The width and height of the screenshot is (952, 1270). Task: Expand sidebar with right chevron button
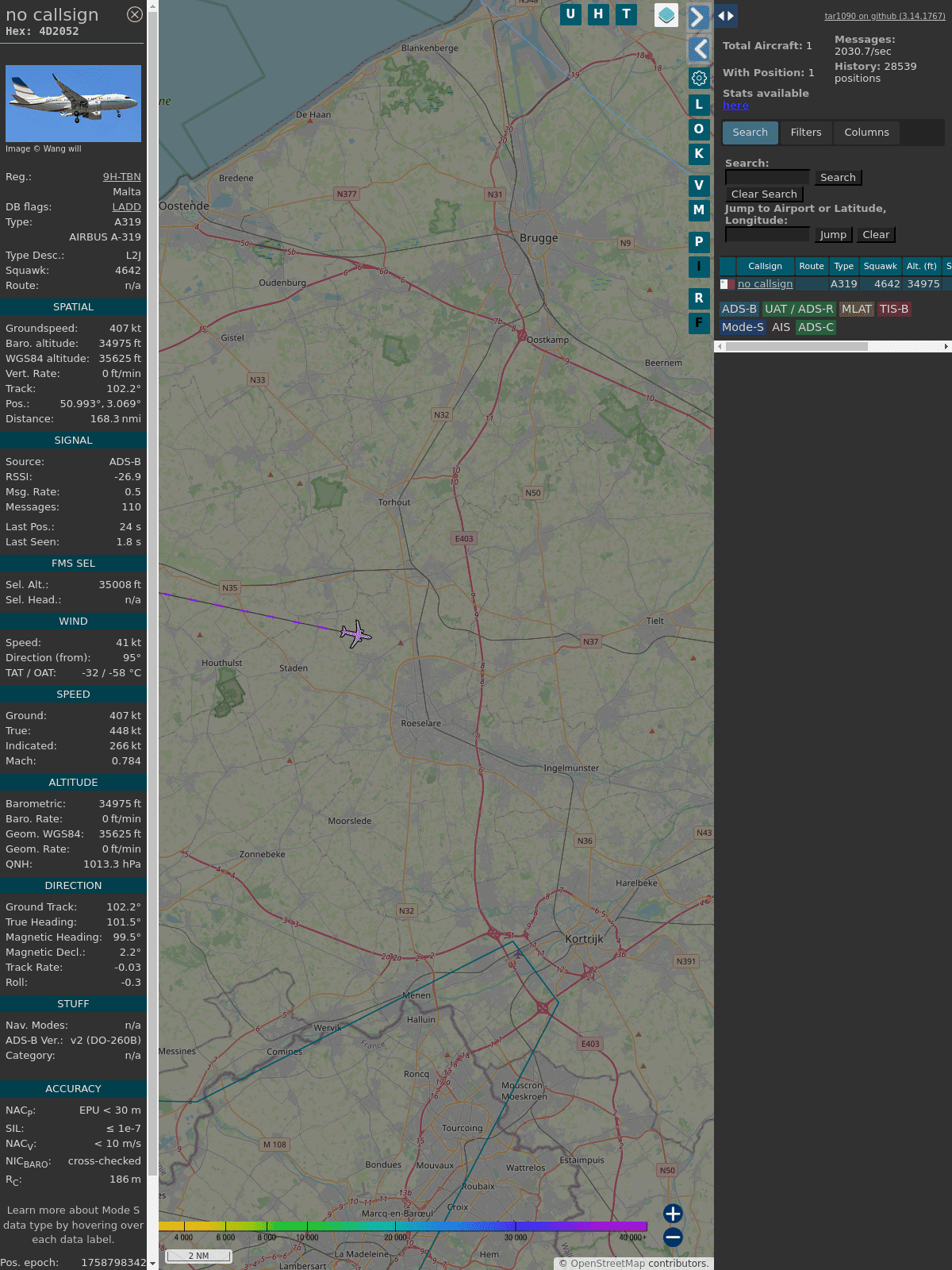point(697,17)
